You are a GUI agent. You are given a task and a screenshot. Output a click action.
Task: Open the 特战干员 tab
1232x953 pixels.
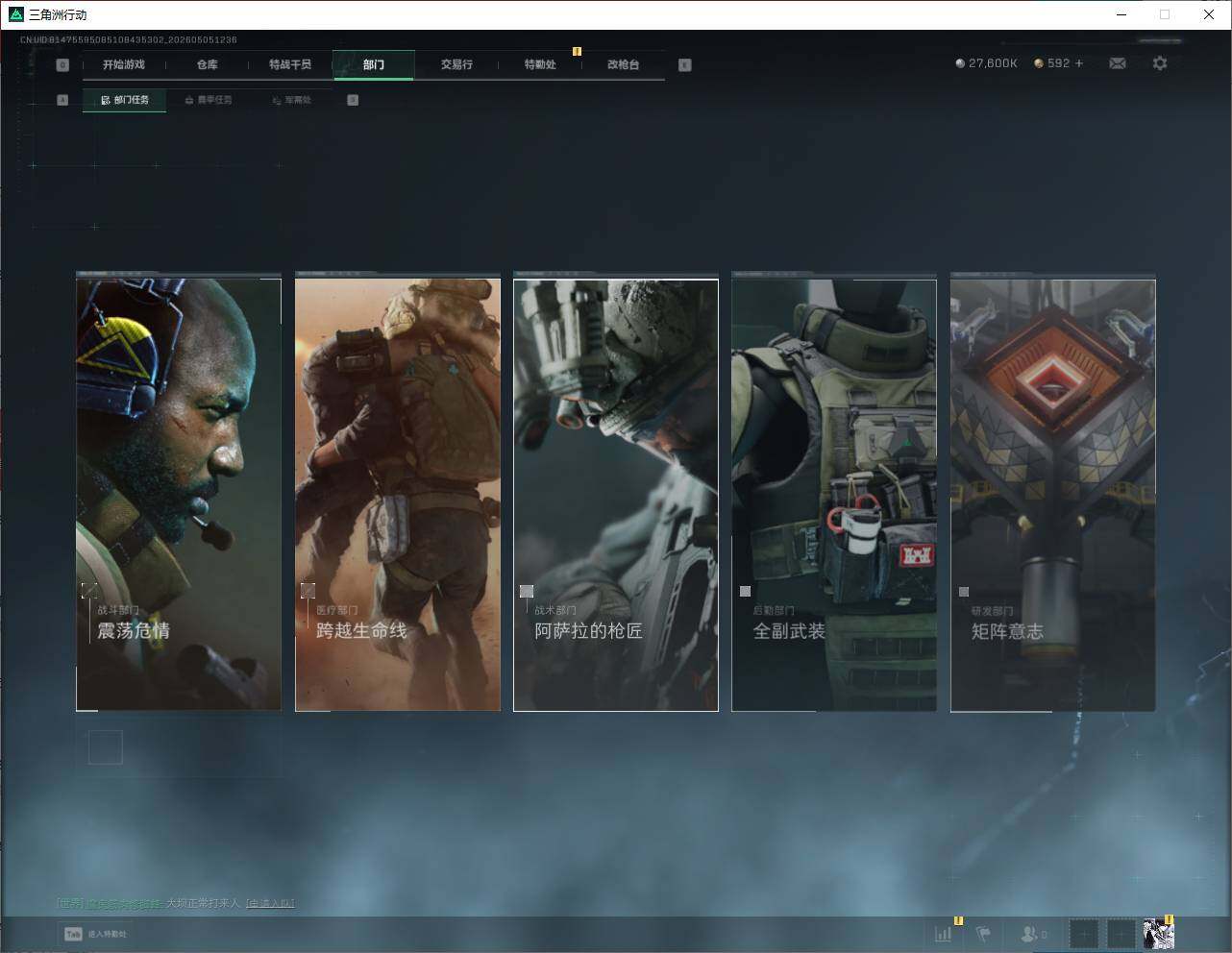[x=290, y=64]
